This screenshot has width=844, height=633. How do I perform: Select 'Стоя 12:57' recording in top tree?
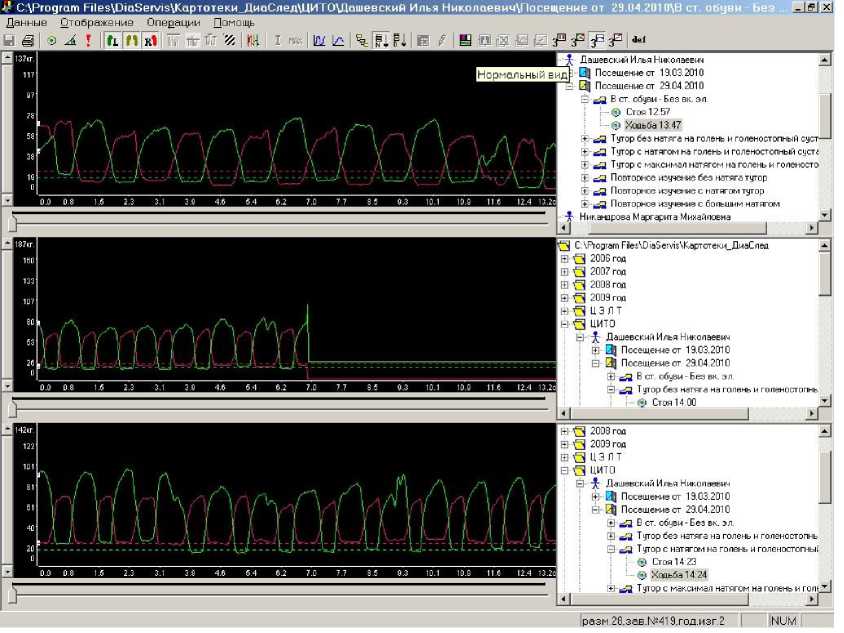coord(648,113)
